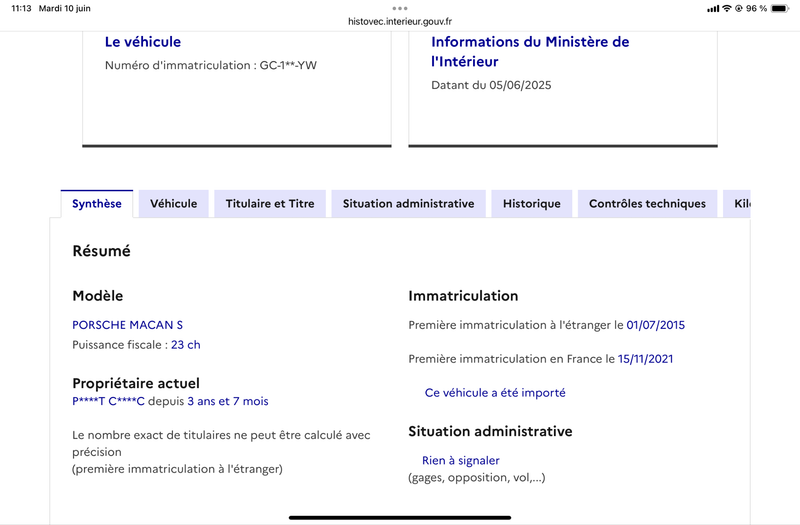This screenshot has height=525, width=800.
Task: Click the owner name P****T C****C
Action: (x=108, y=401)
